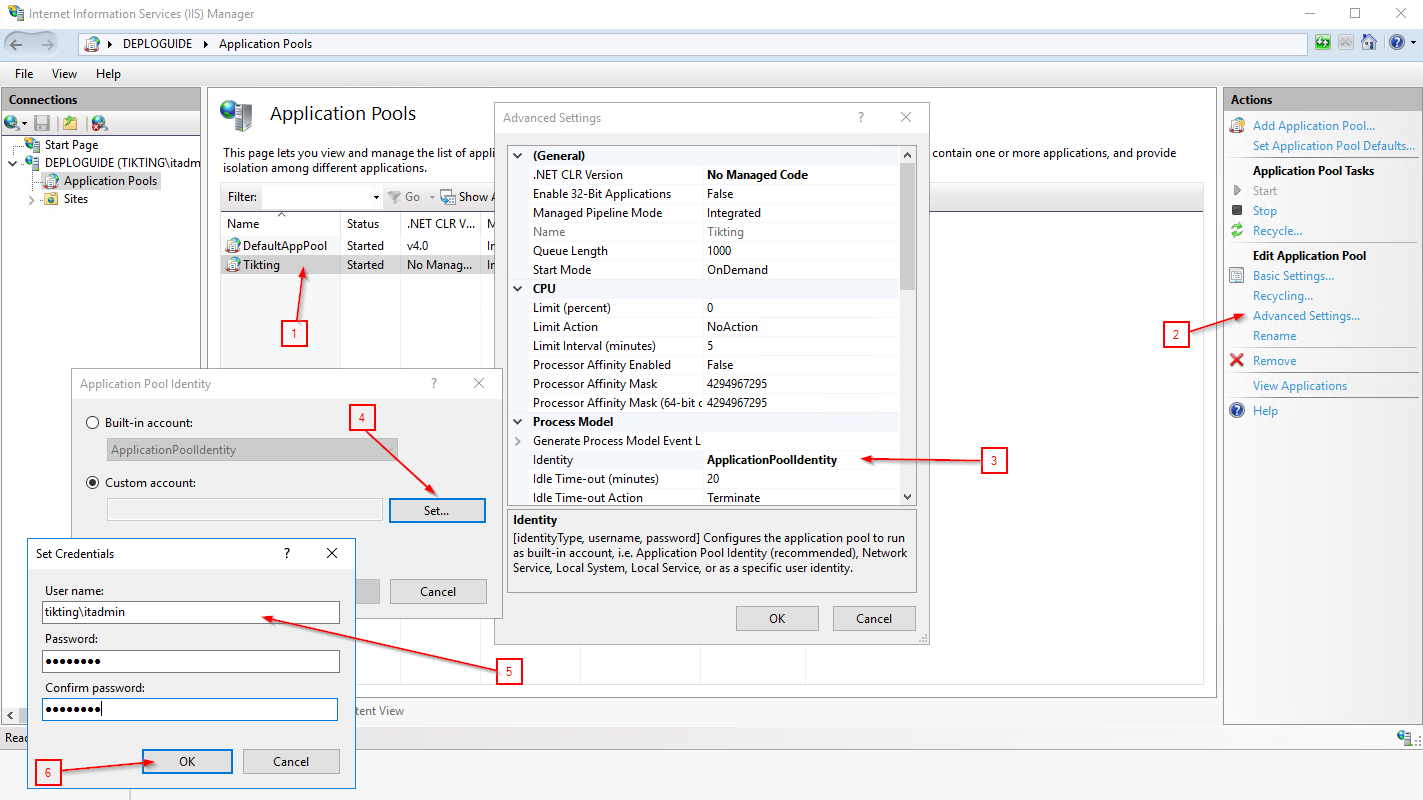Collapse the CPU section in Advanced Settings

[518, 289]
